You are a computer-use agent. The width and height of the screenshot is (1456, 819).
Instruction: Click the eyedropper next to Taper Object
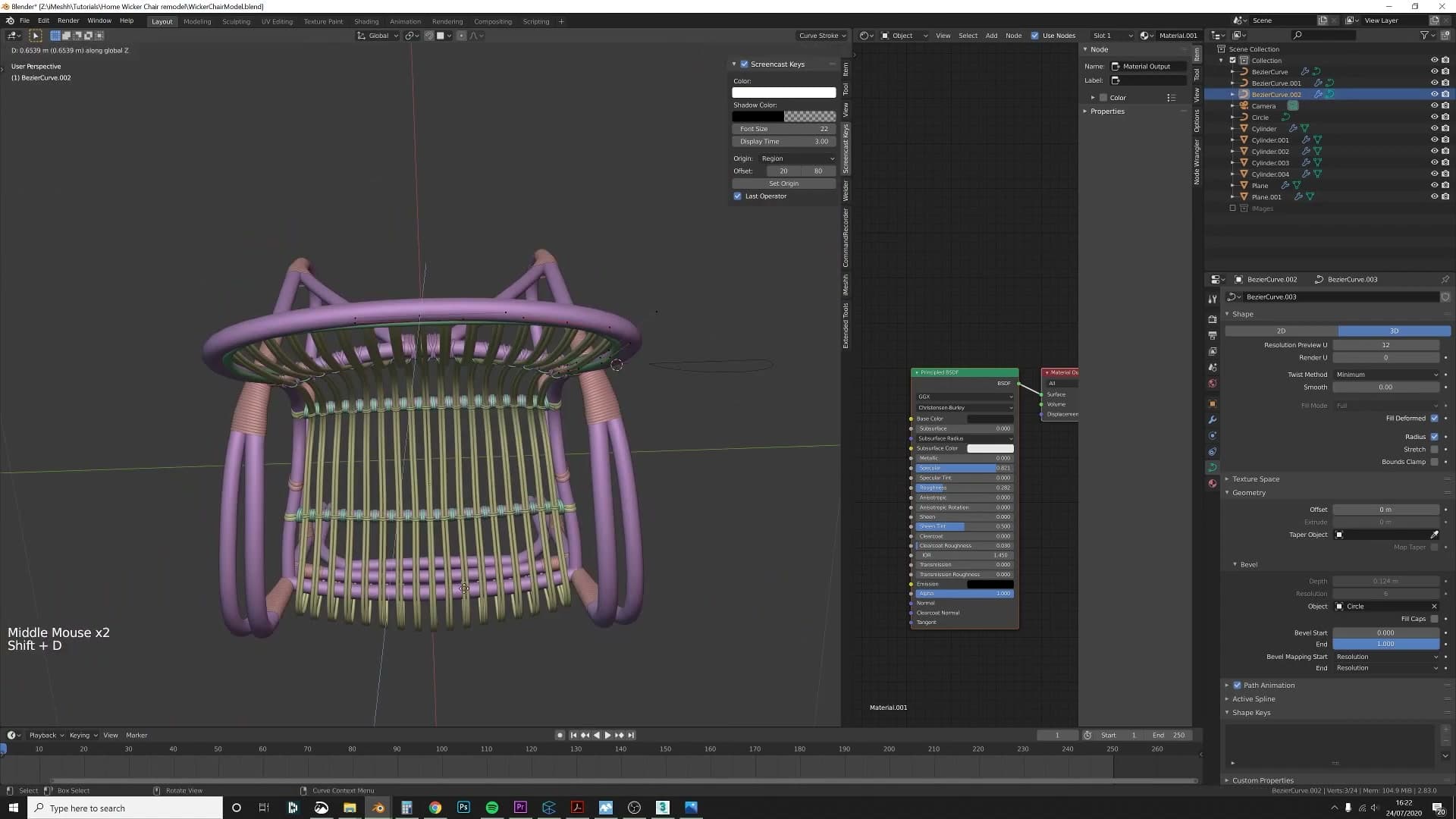[1434, 535]
